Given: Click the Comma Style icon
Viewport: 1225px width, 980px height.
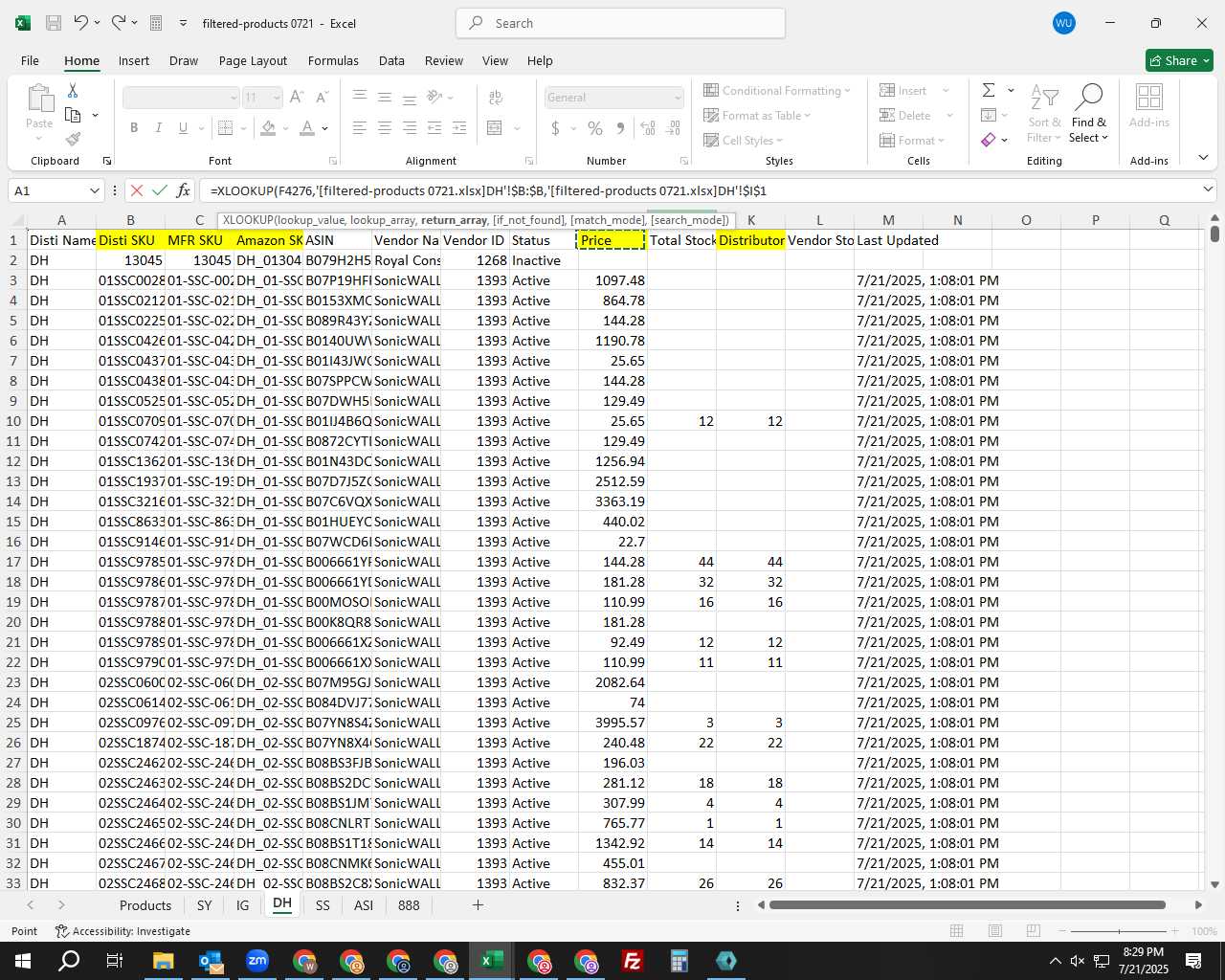Looking at the screenshot, I should (x=620, y=127).
